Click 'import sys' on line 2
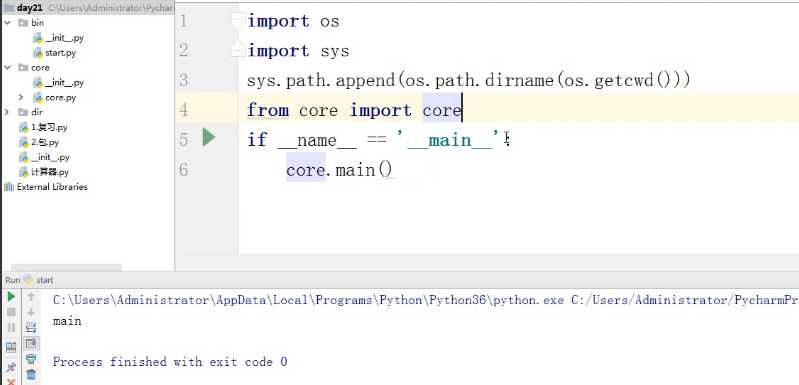The image size is (799, 385). 298,51
